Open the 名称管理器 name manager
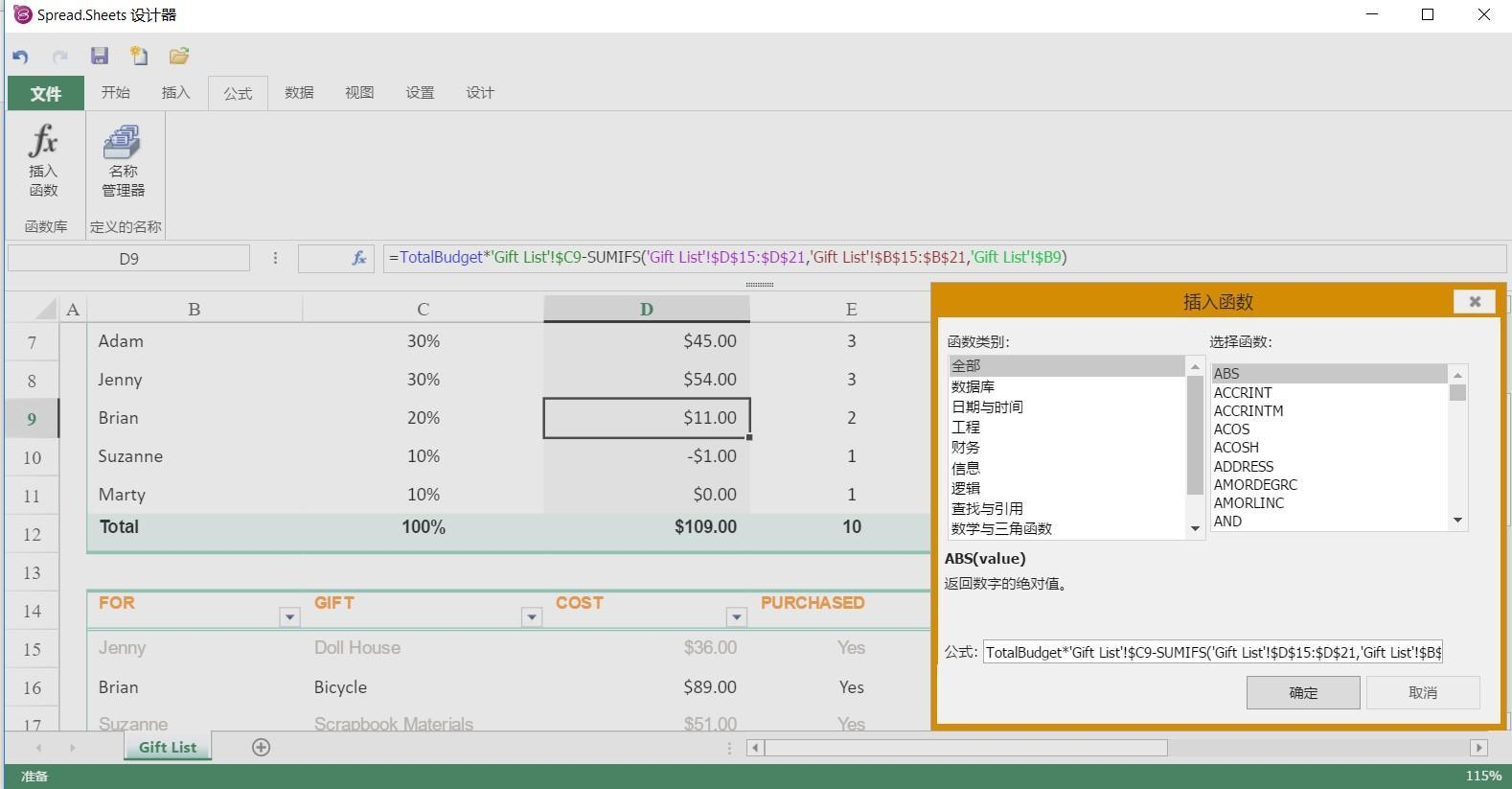This screenshot has width=1512, height=789. (x=124, y=160)
